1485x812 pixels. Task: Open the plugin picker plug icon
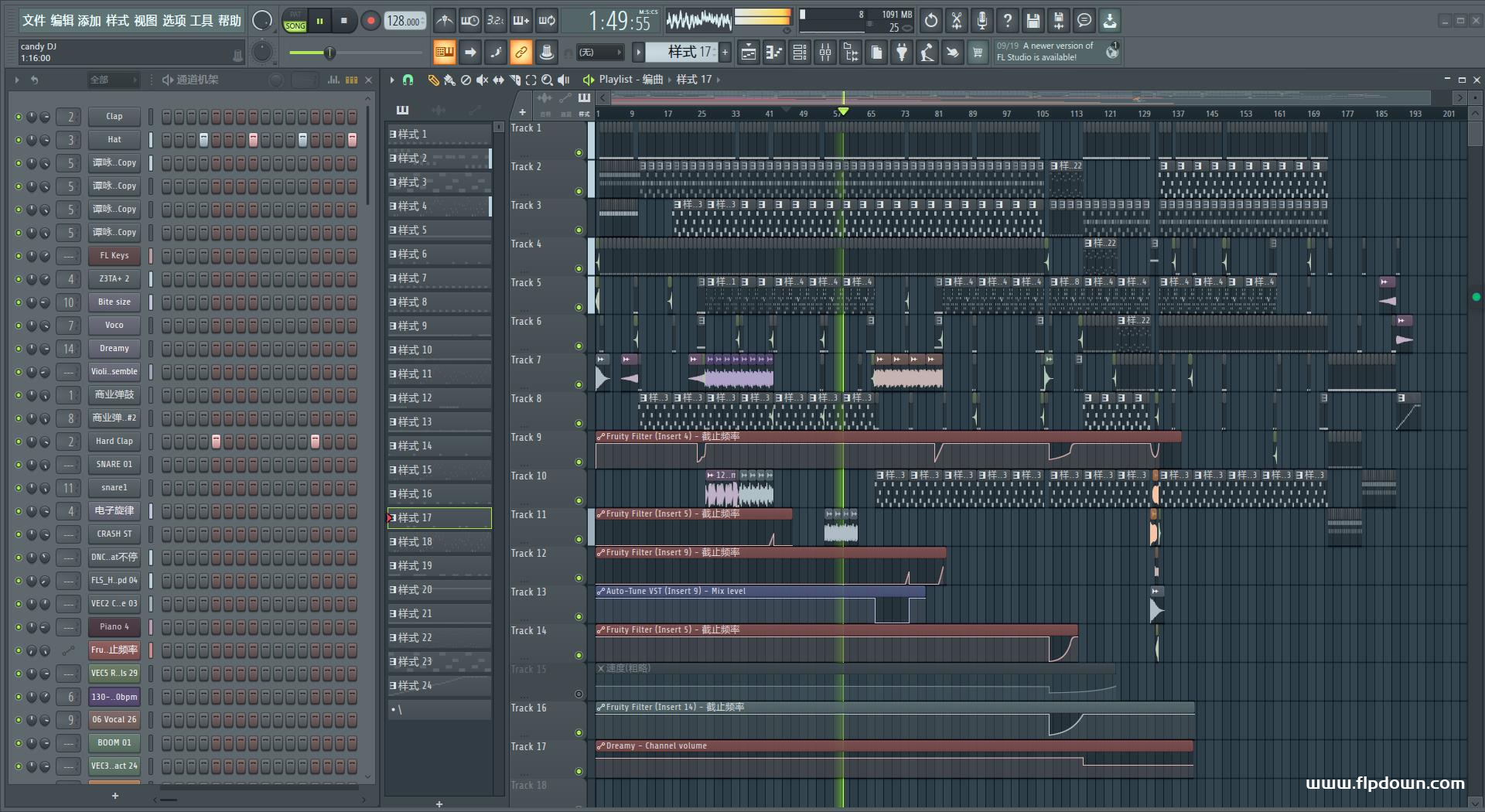pos(902,52)
